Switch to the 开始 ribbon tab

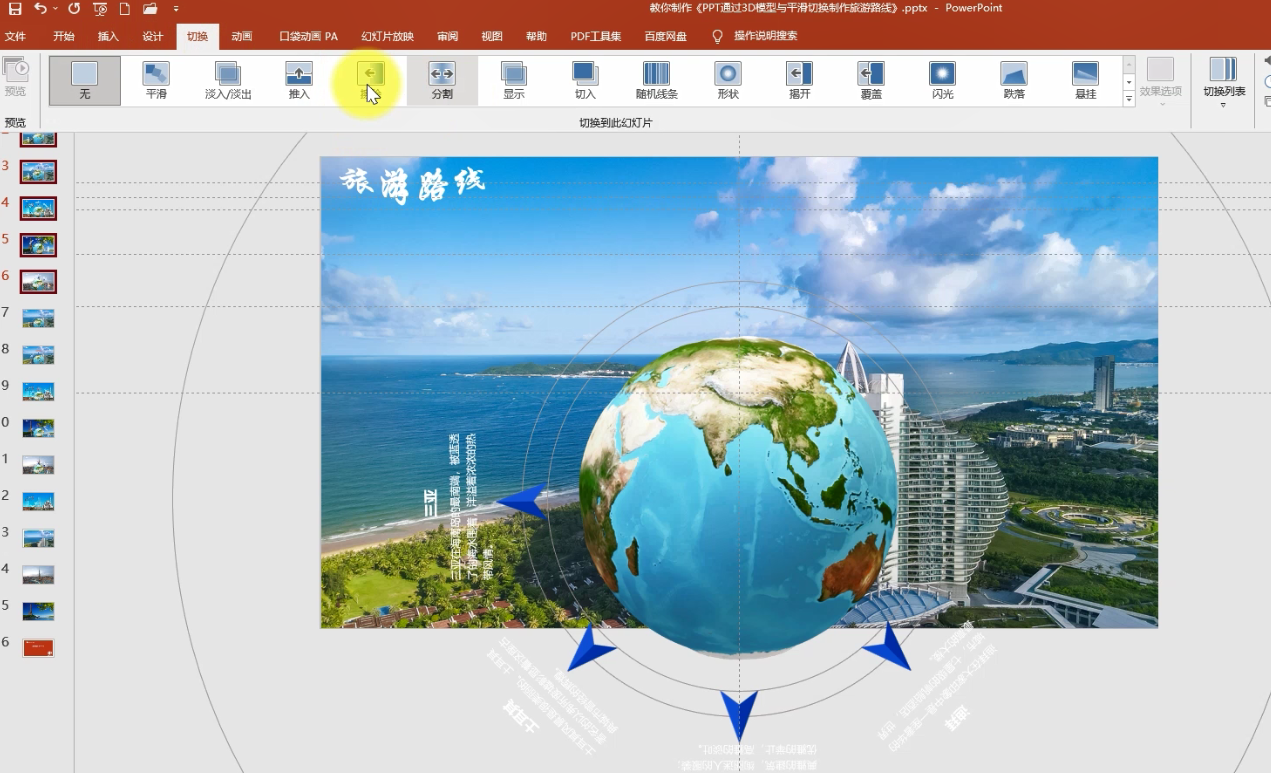point(64,37)
